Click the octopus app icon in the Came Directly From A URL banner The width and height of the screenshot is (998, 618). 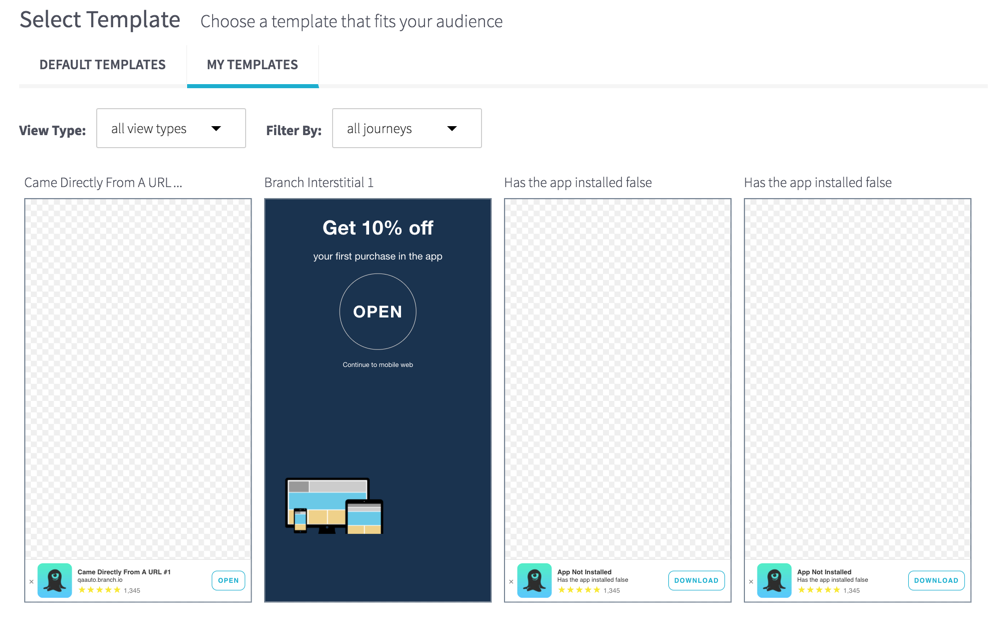(x=54, y=580)
